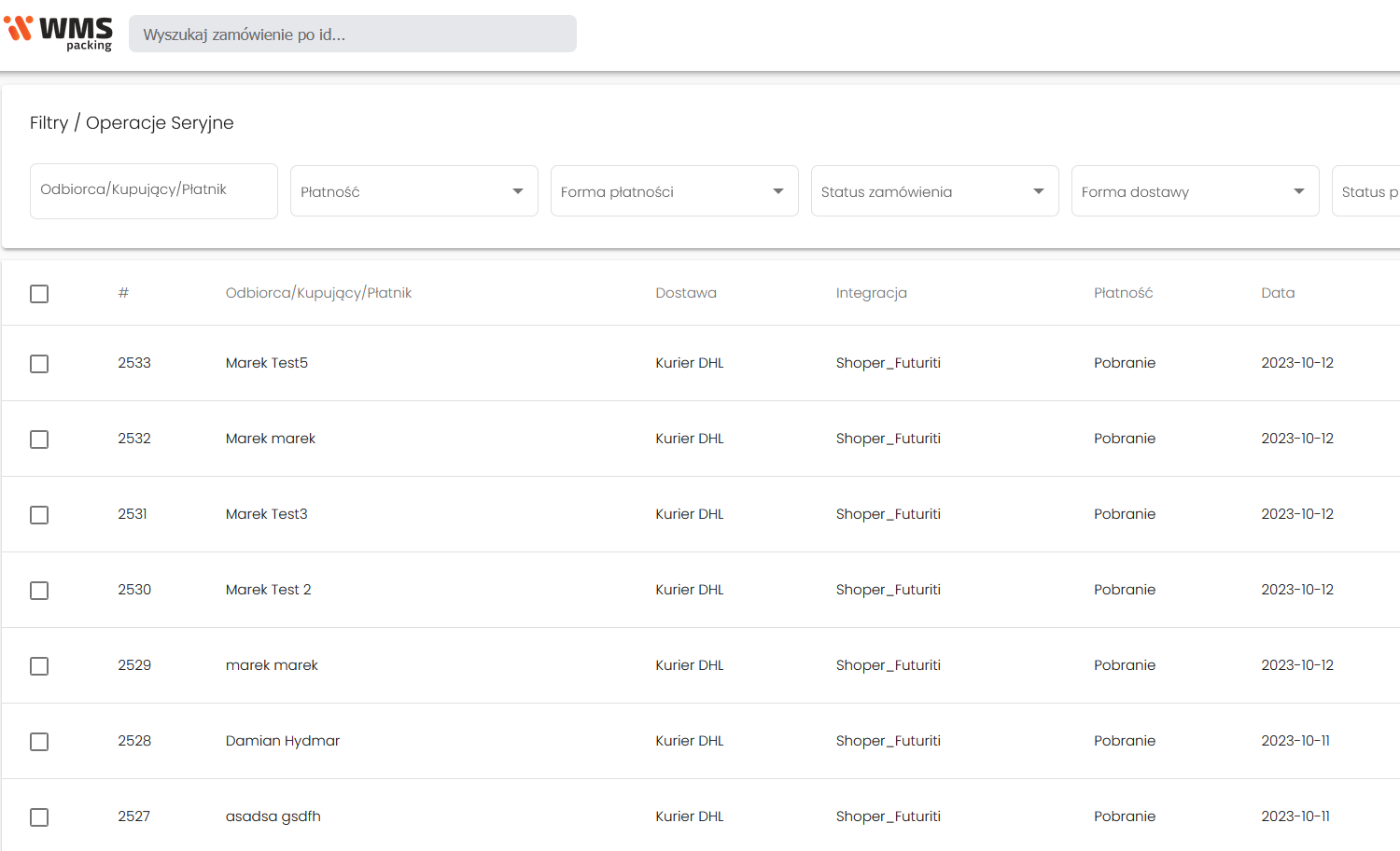Click the Data column header

(1278, 293)
